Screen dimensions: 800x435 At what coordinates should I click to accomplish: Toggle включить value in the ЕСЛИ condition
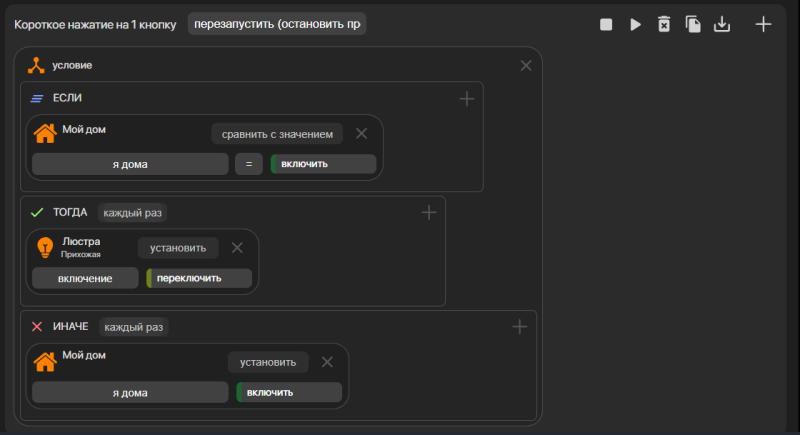323,164
